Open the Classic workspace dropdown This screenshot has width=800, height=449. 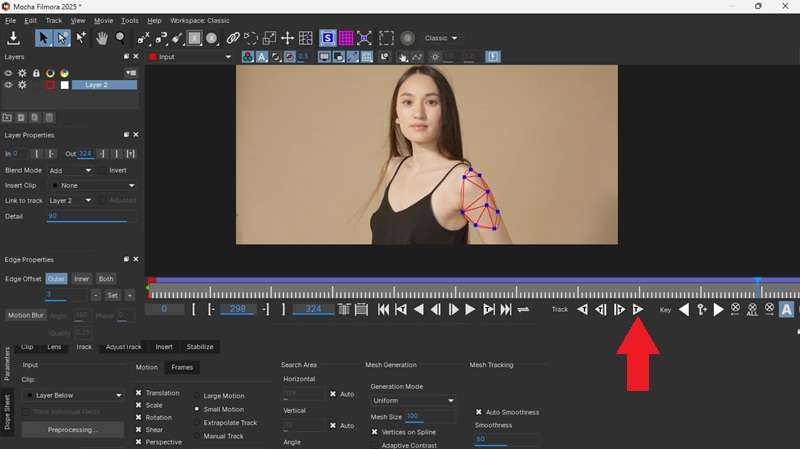[440, 38]
